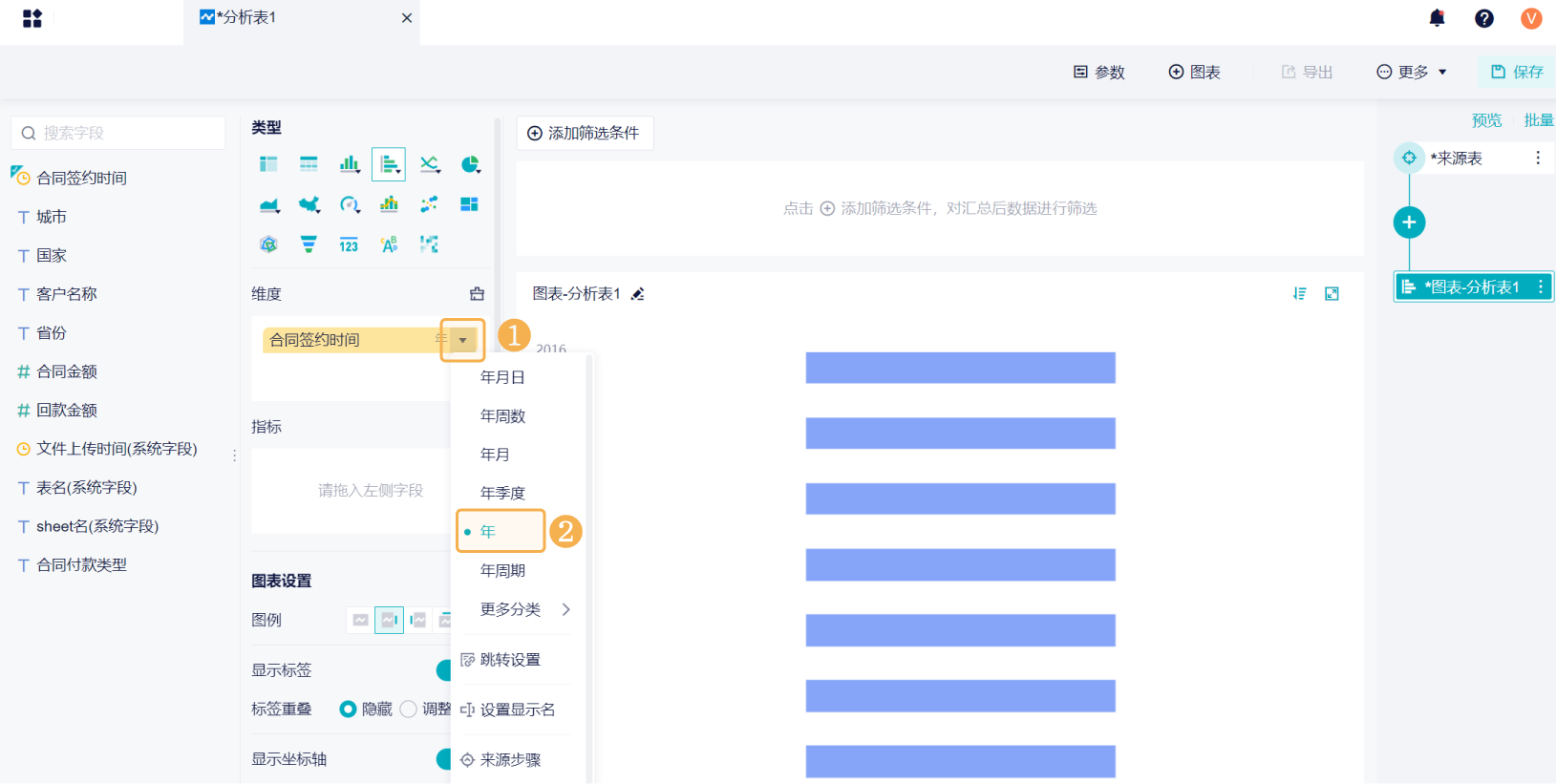The height and width of the screenshot is (784, 1556).
Task: Open the 合同签约时间 dimension dropdown arrow
Action: point(462,340)
